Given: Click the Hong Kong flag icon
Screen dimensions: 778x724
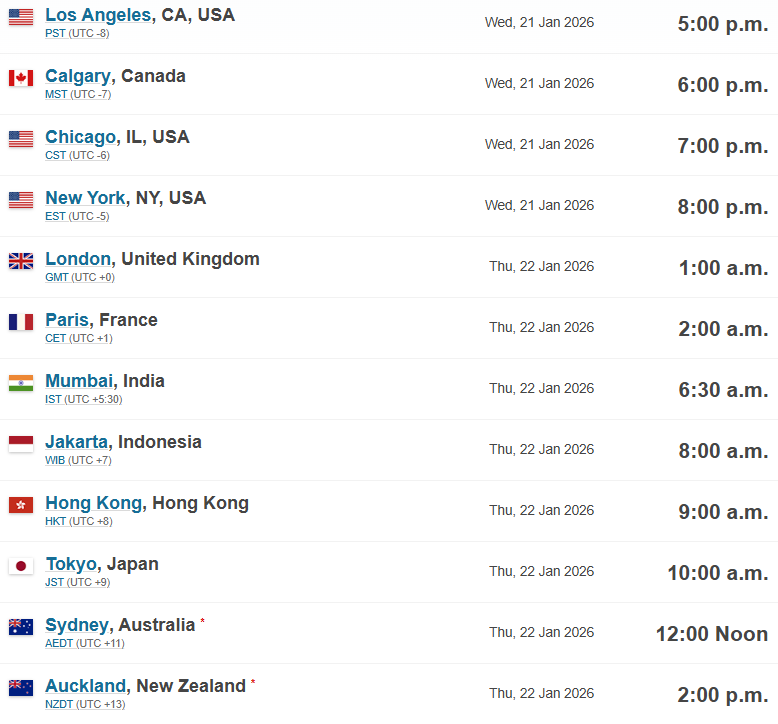Looking at the screenshot, I should pos(21,505).
